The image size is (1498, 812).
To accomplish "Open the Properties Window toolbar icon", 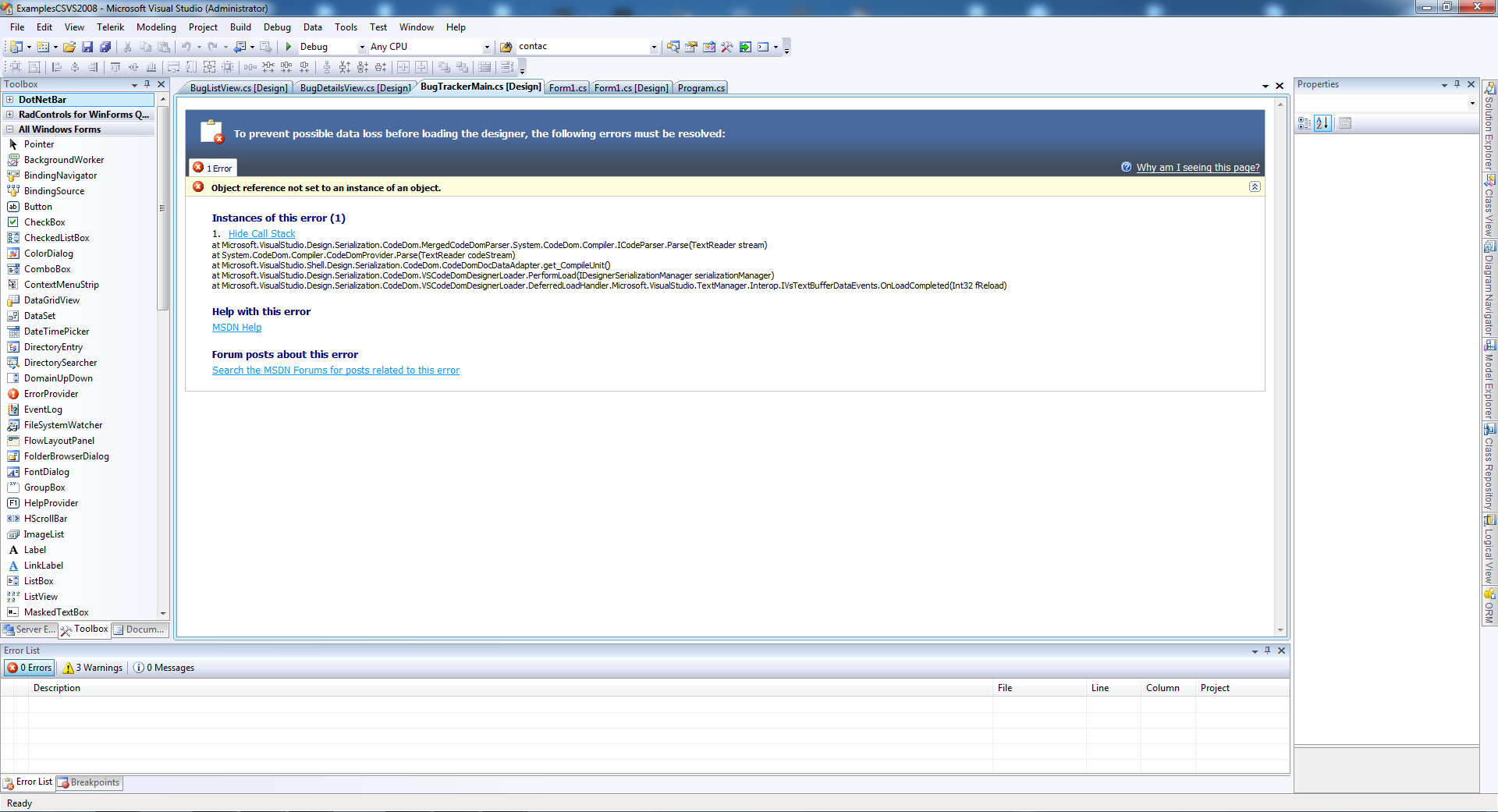I will click(x=690, y=47).
